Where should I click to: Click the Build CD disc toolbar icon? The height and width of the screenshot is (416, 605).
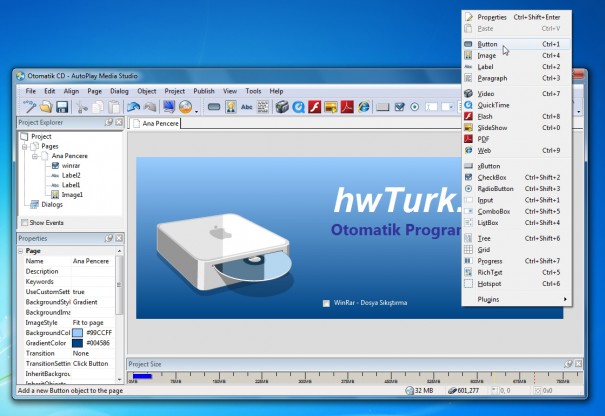click(186, 107)
